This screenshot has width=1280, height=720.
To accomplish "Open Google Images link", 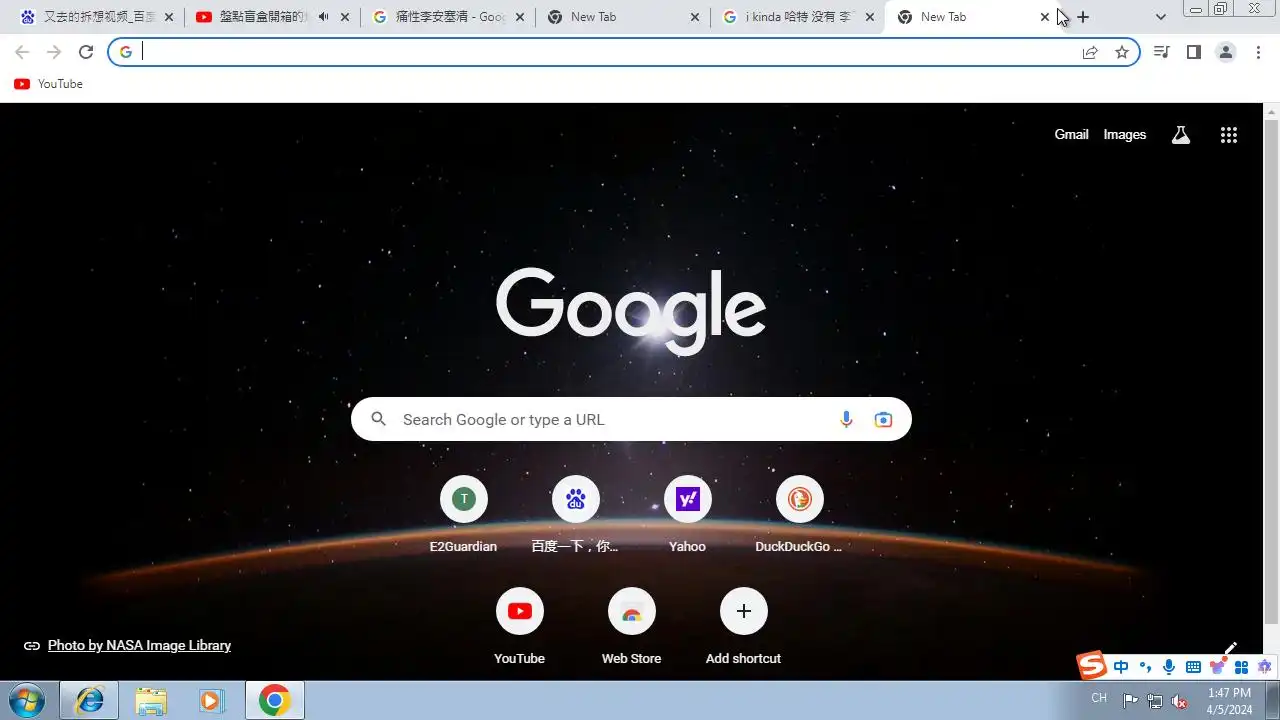I will click(1125, 135).
